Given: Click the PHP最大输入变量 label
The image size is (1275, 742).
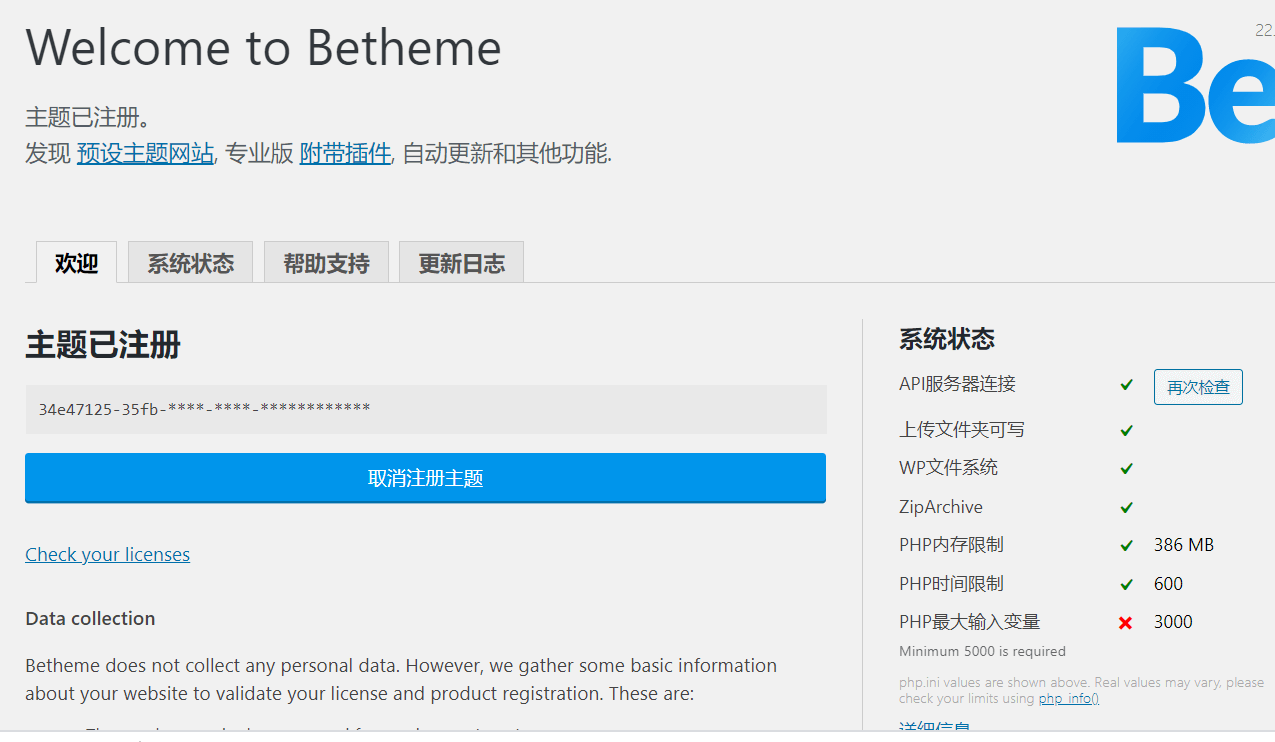Looking at the screenshot, I should tap(970, 622).
